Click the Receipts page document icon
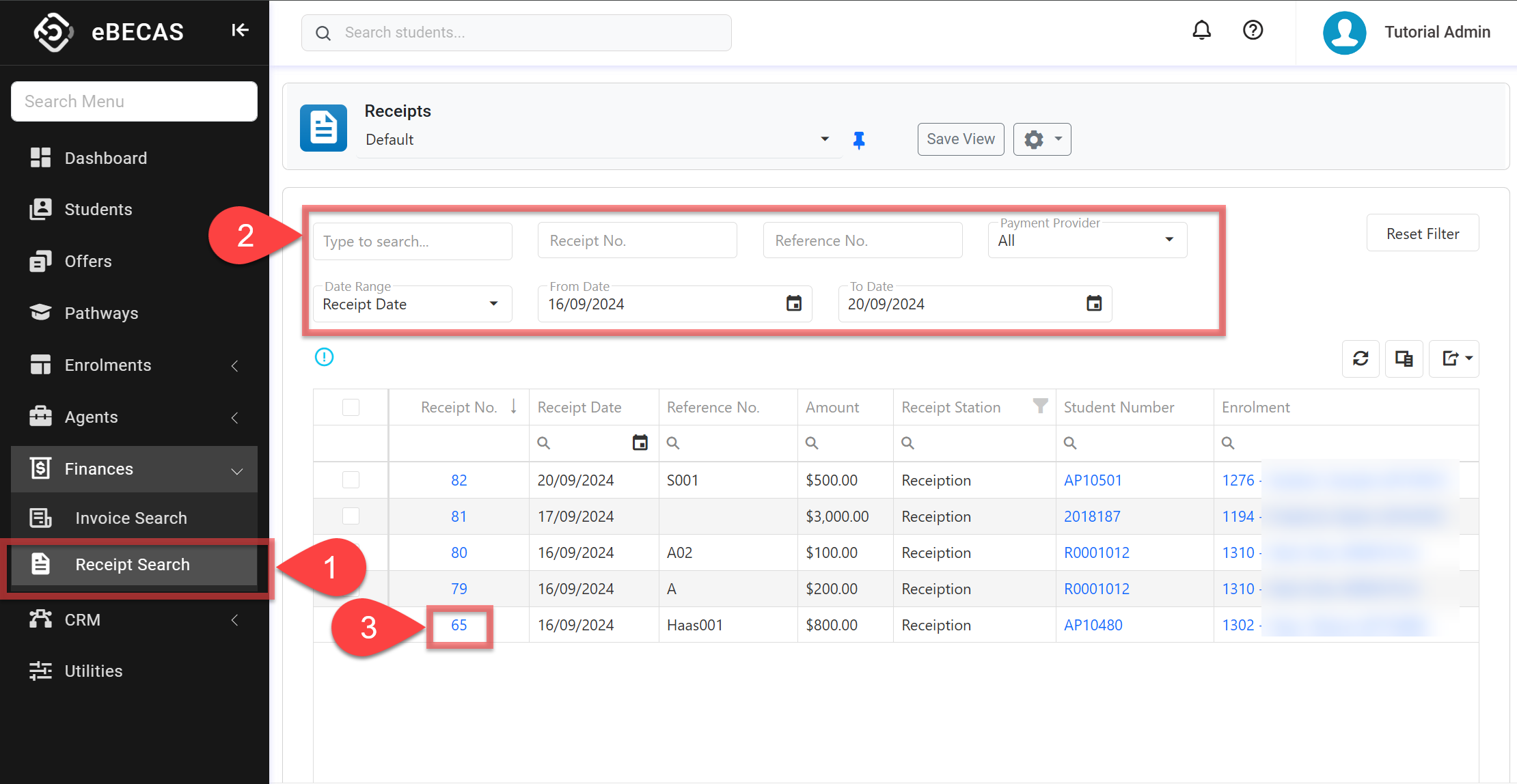This screenshot has height=784, width=1517. [323, 128]
